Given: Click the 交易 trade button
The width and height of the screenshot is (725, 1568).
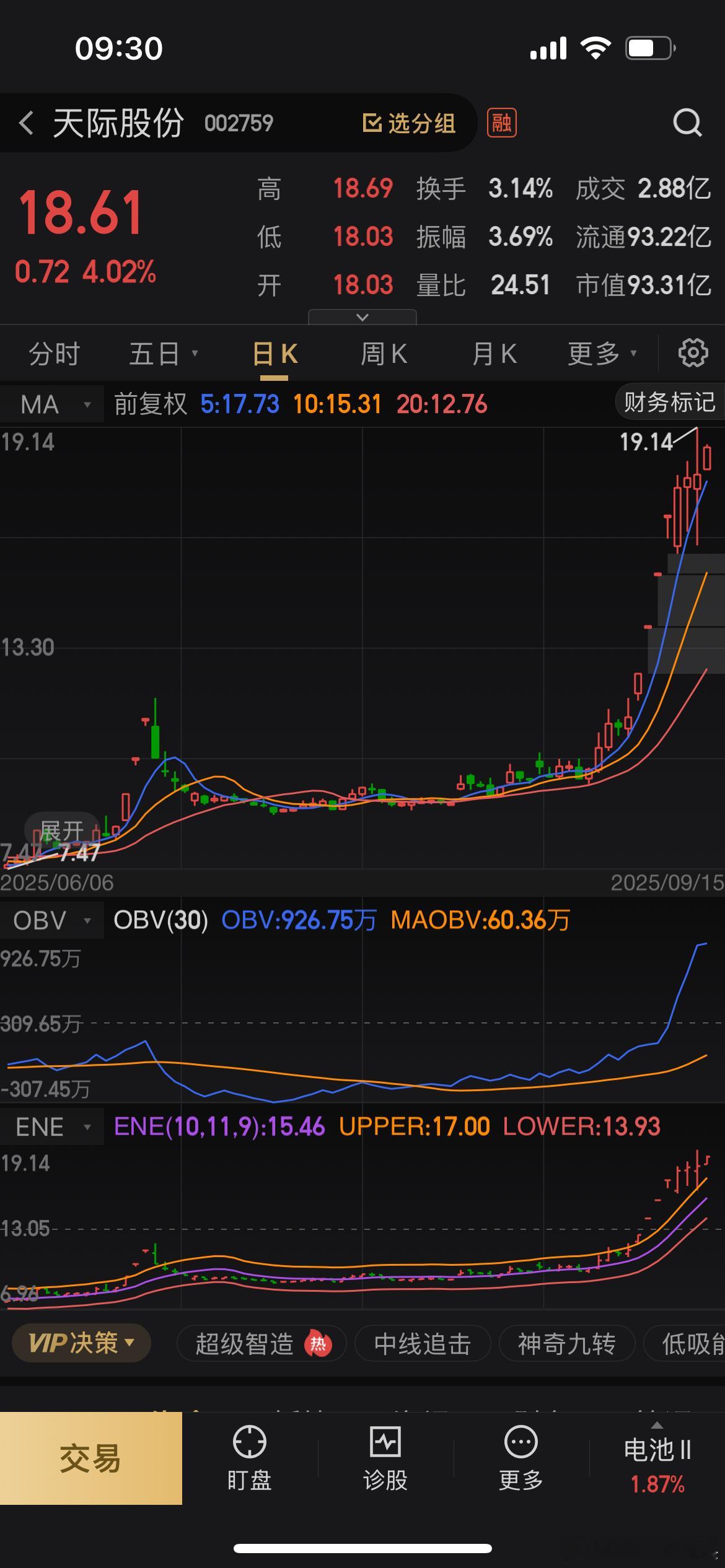Looking at the screenshot, I should tap(90, 1458).
